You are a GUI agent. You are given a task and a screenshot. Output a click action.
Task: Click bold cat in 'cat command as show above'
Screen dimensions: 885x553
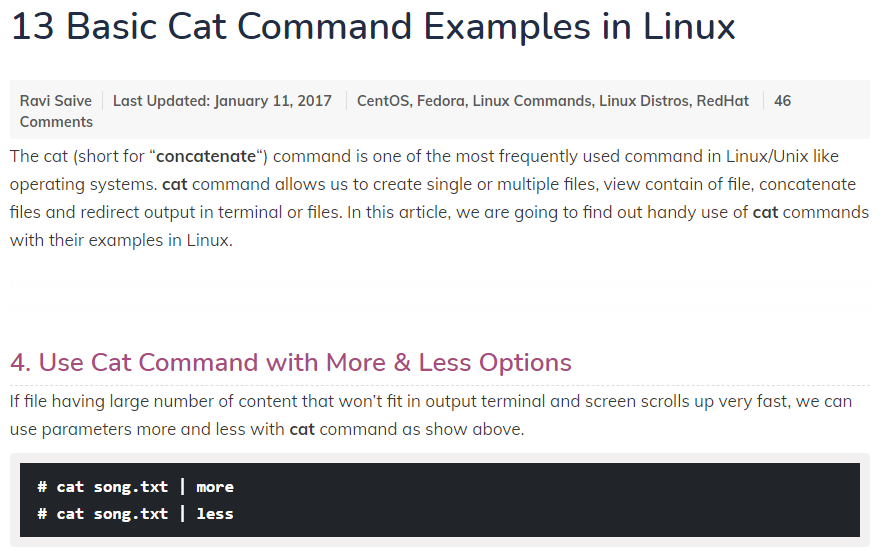click(302, 429)
